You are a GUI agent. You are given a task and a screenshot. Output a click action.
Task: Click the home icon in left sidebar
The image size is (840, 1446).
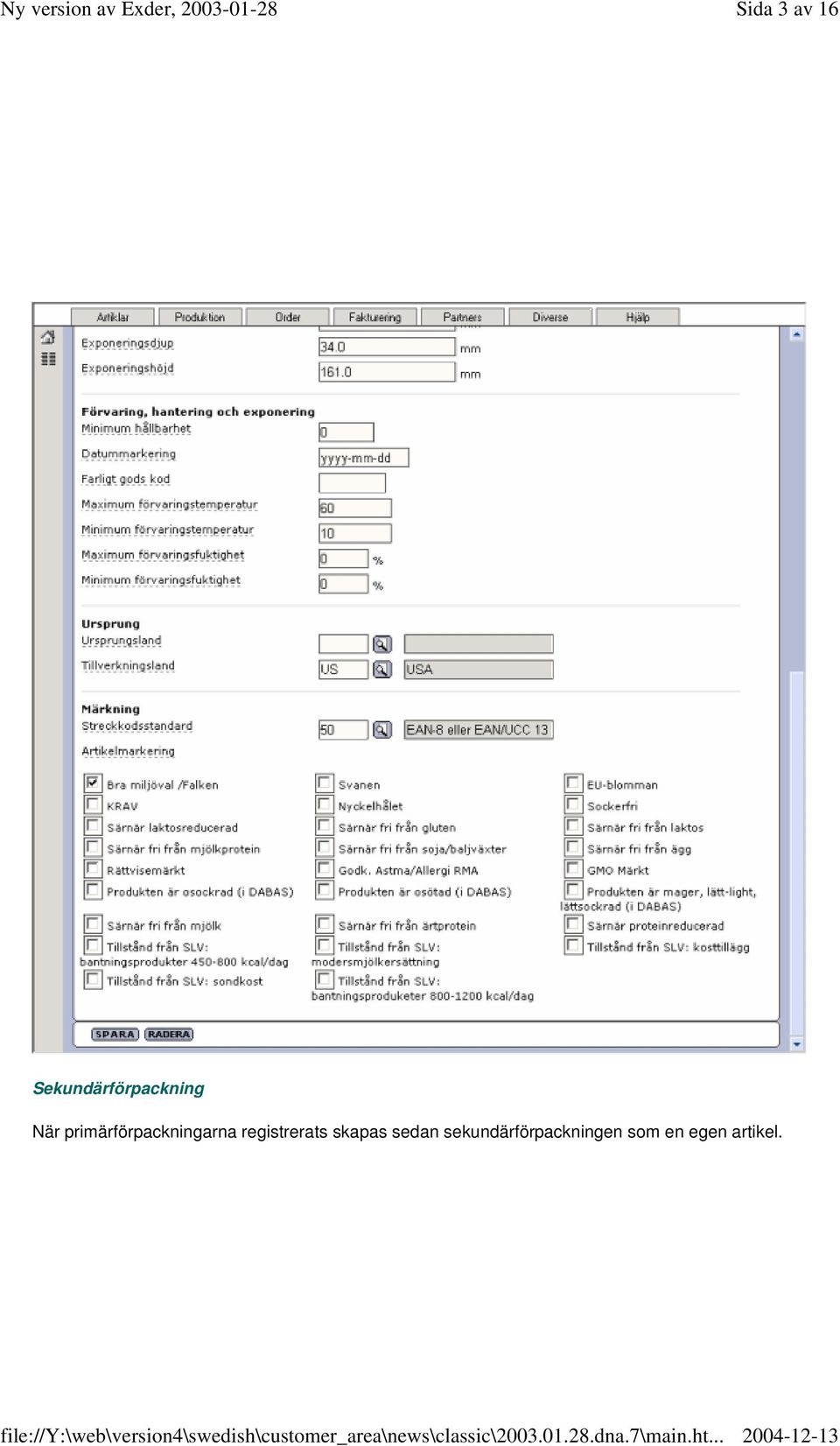click(x=48, y=337)
